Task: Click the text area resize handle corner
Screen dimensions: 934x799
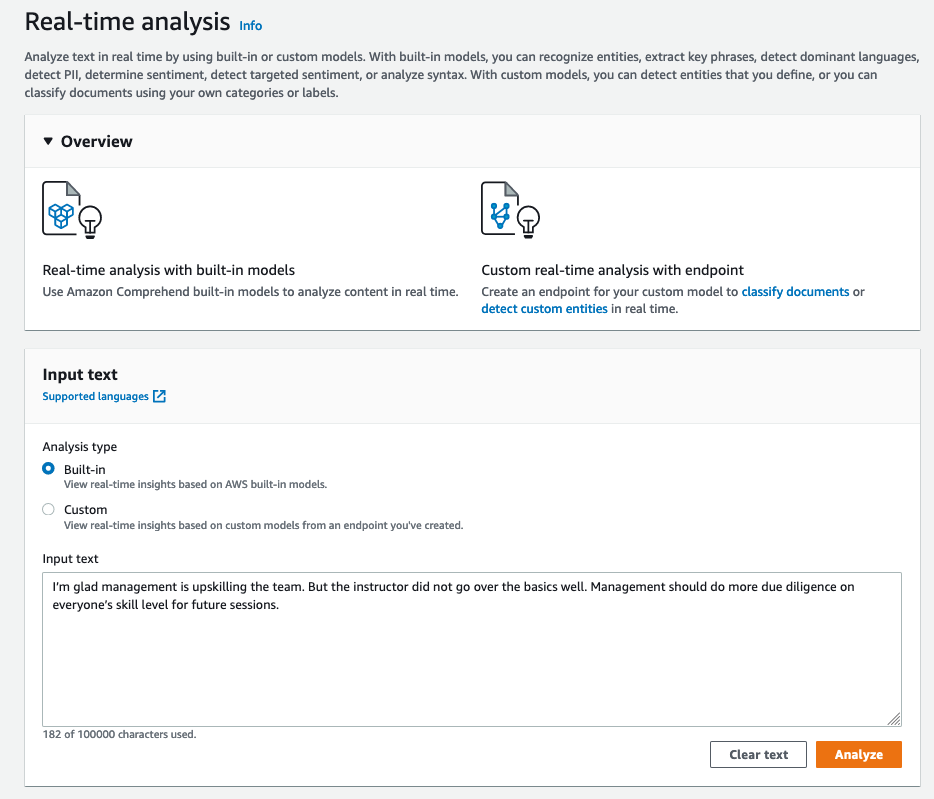Action: coord(894,719)
